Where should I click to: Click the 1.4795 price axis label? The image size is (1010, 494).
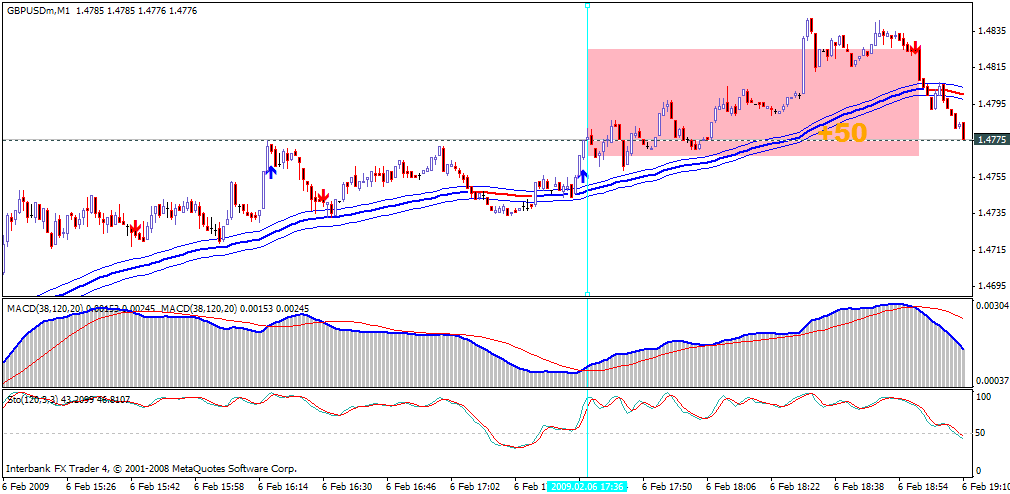pos(992,103)
